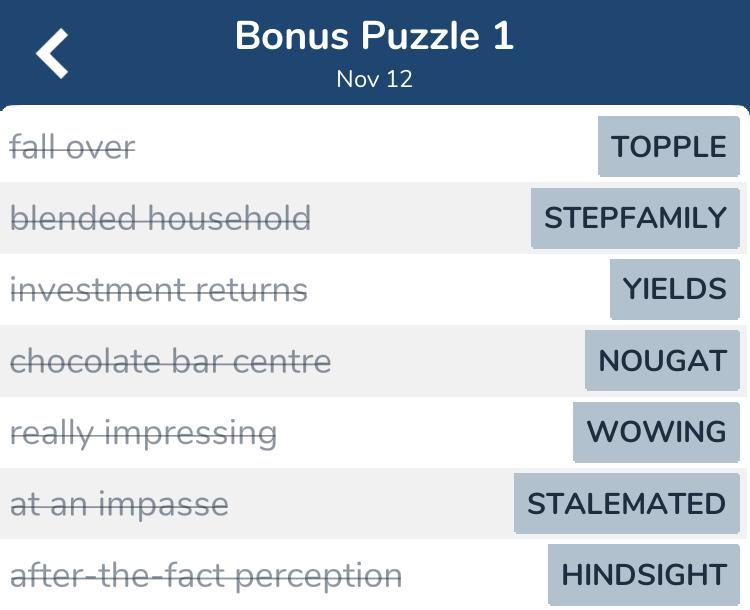750x610 pixels.
Task: Tap the NOUGAT answer tile
Action: 662,361
